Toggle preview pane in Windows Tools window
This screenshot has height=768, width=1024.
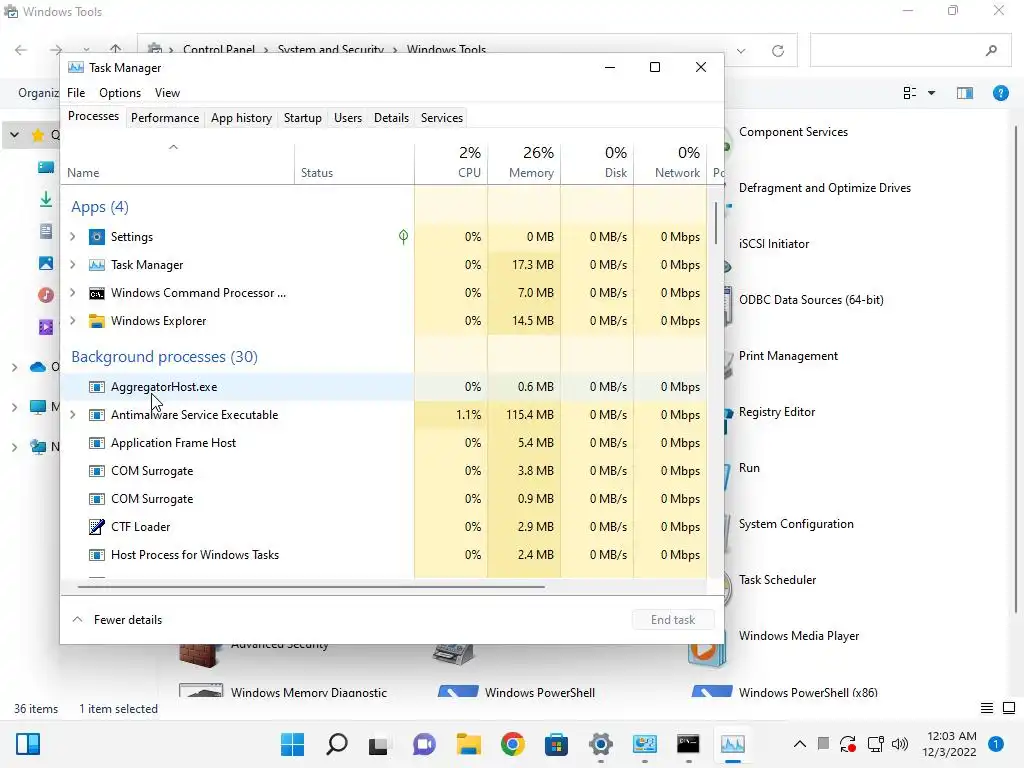pos(965,93)
